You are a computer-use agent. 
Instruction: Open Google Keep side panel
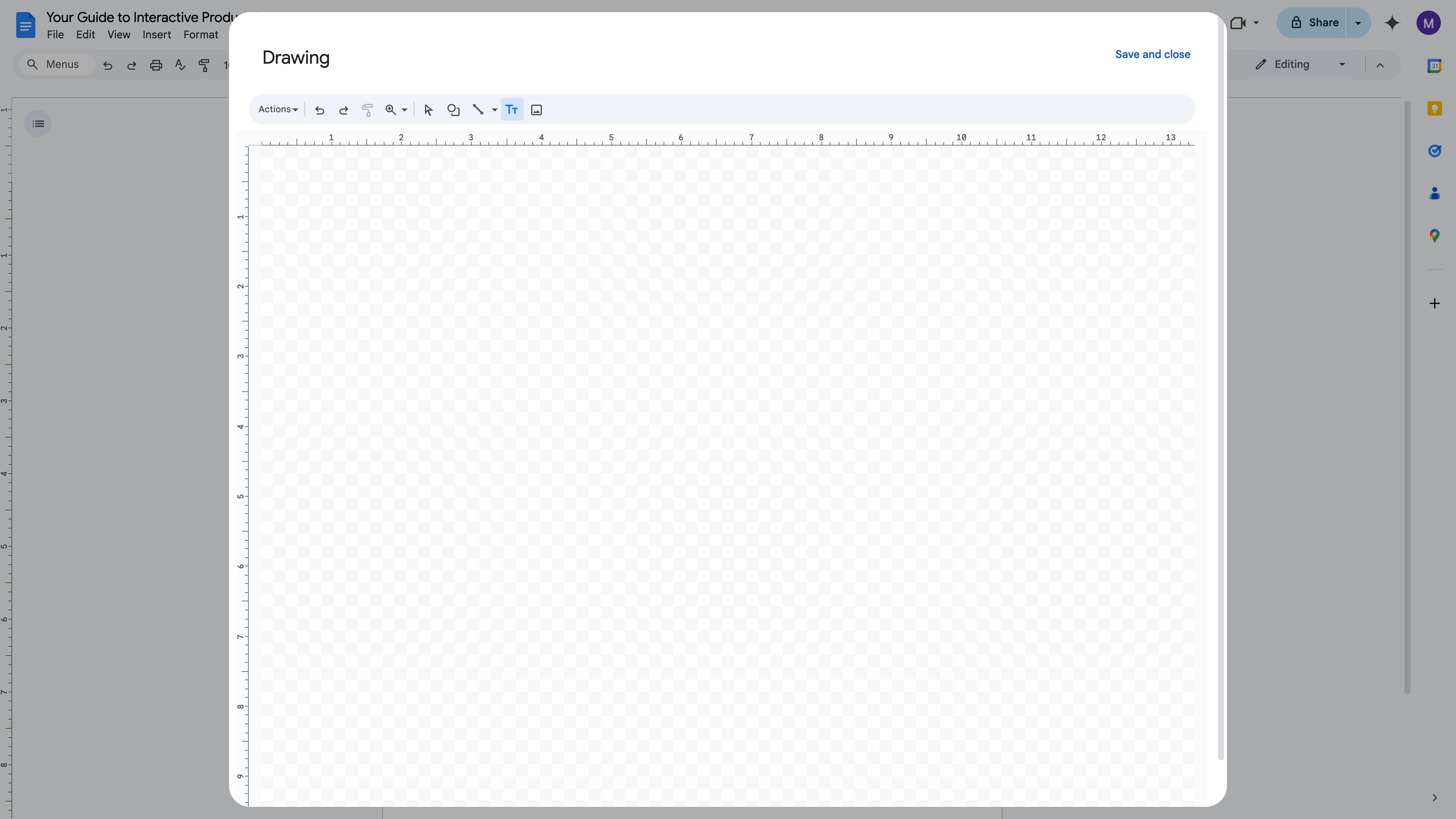(x=1434, y=108)
